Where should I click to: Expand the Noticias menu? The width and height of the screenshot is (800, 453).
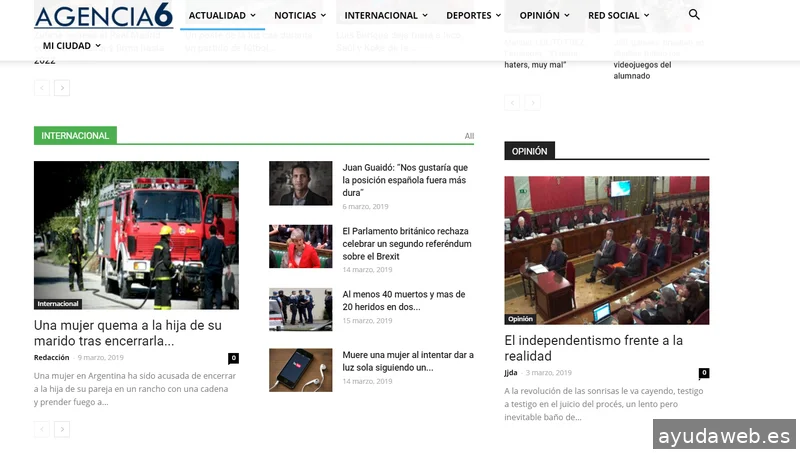300,15
